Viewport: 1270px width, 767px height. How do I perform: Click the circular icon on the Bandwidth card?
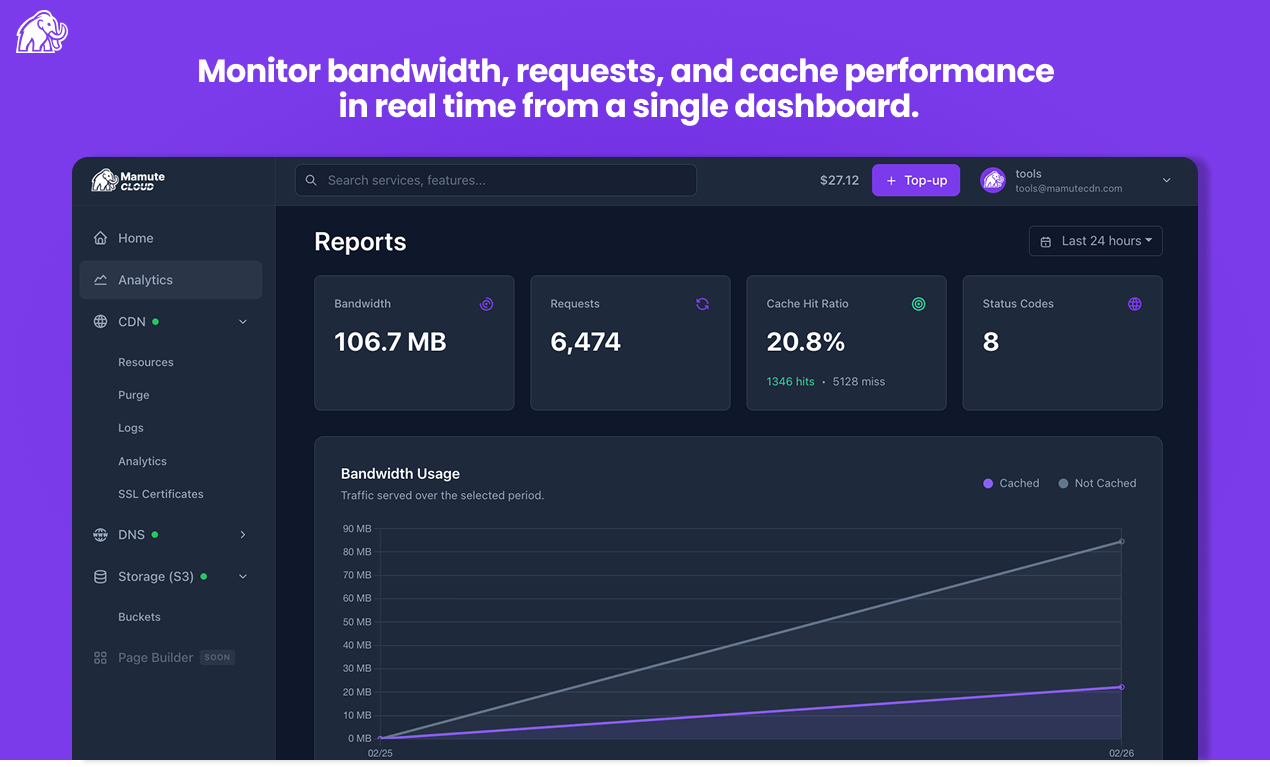[x=487, y=304]
